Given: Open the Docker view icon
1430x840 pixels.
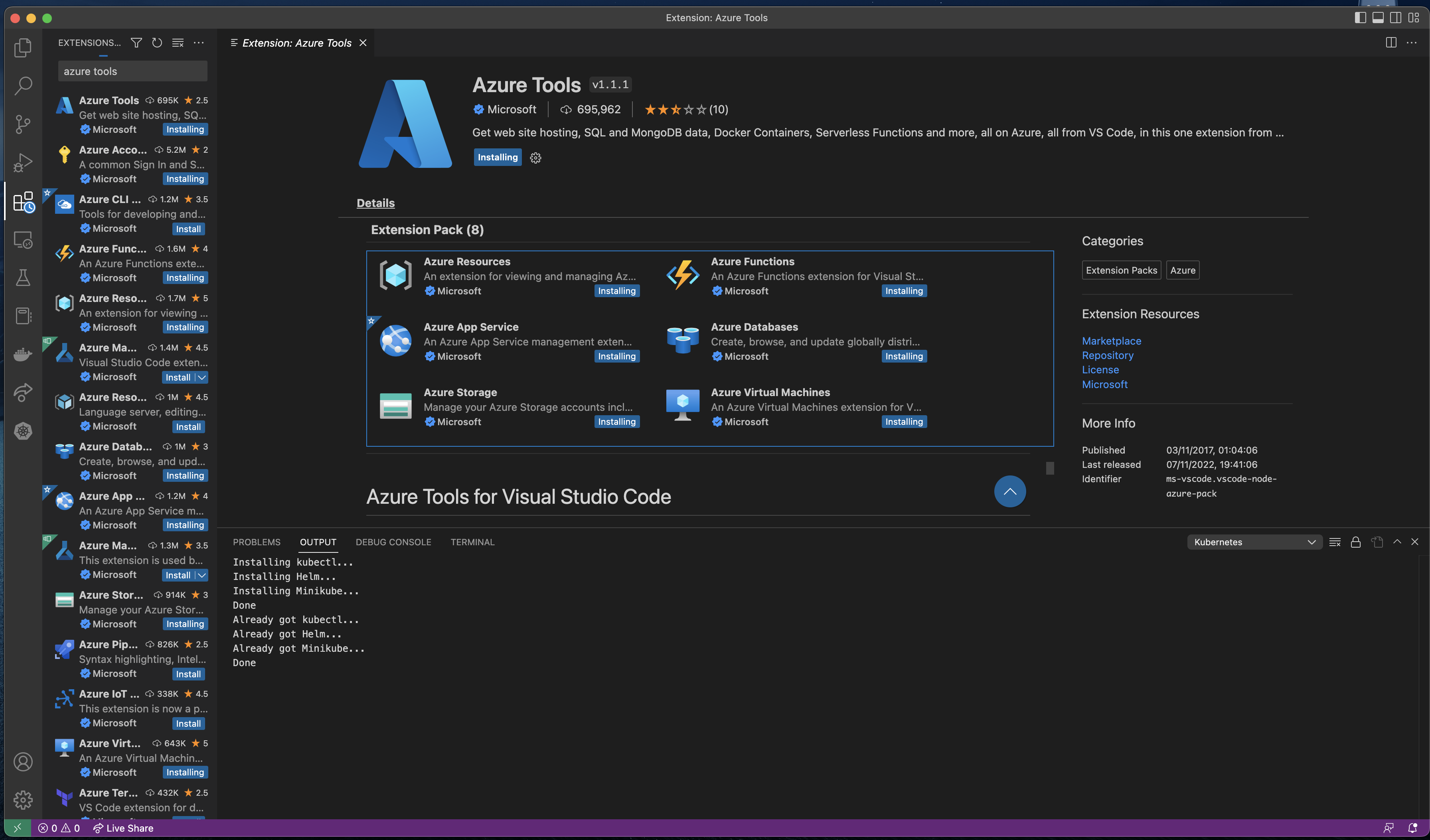Looking at the screenshot, I should [23, 354].
